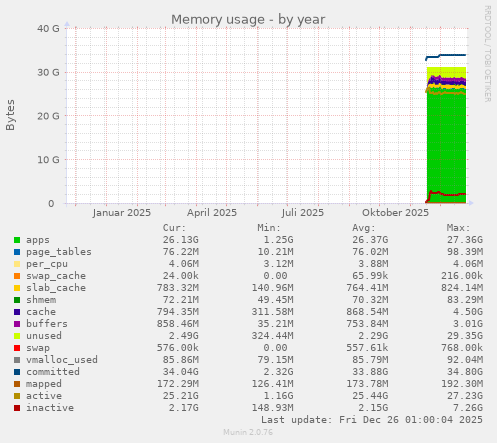Screen dimensions: 497x443
Task: Click the vmalloc_used gray legend swatch
Action: (17, 360)
